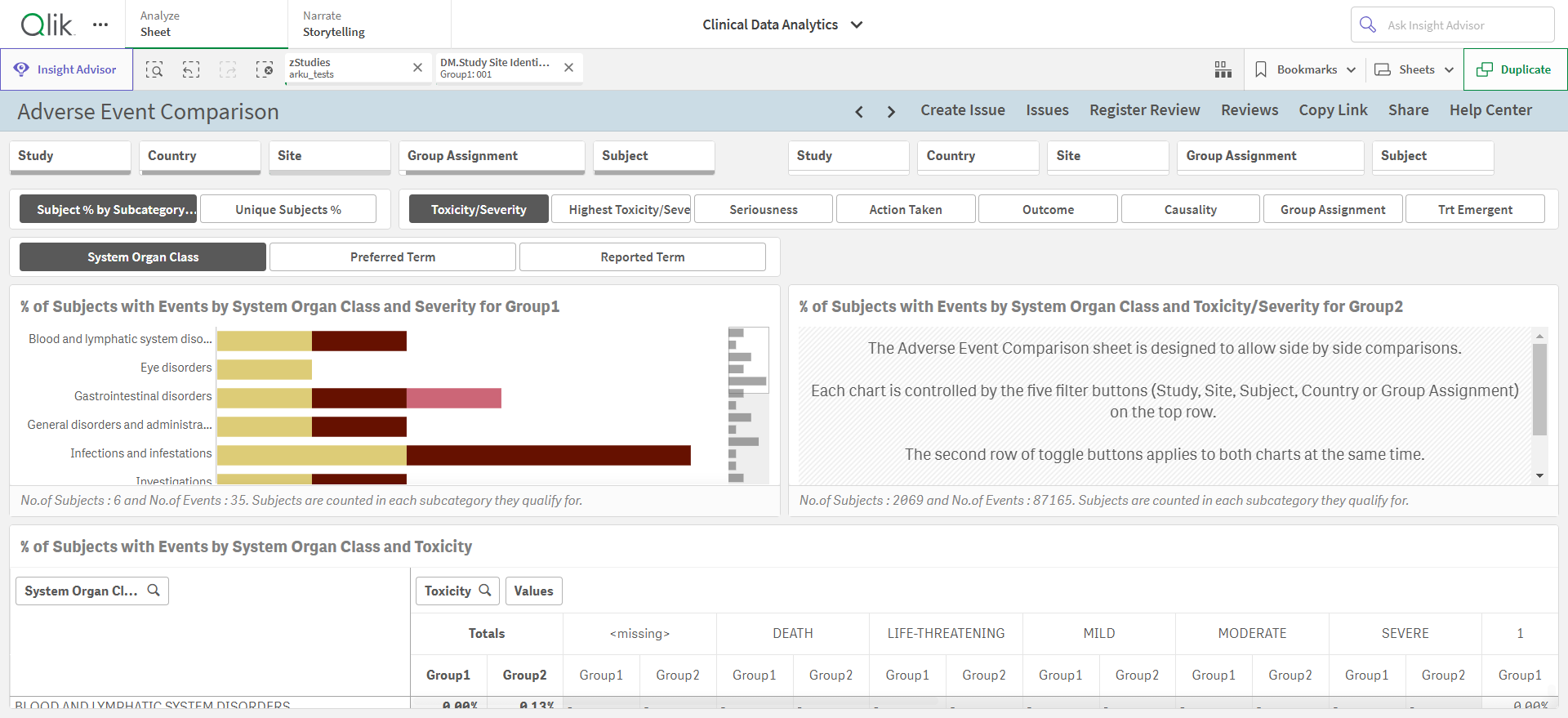1568x718 pixels.
Task: Open the Insight Advisor panel
Action: coord(66,69)
